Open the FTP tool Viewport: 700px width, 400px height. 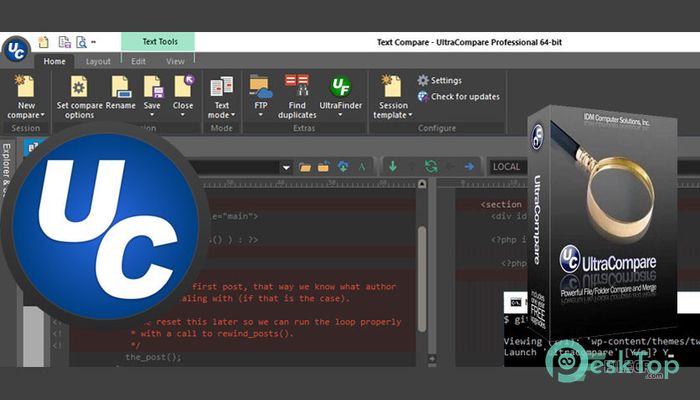coord(261,87)
